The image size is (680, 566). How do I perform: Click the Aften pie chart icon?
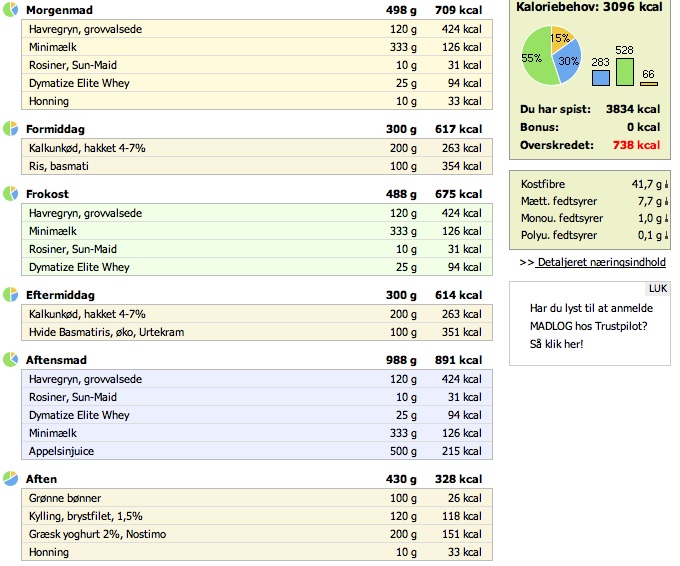(10, 478)
